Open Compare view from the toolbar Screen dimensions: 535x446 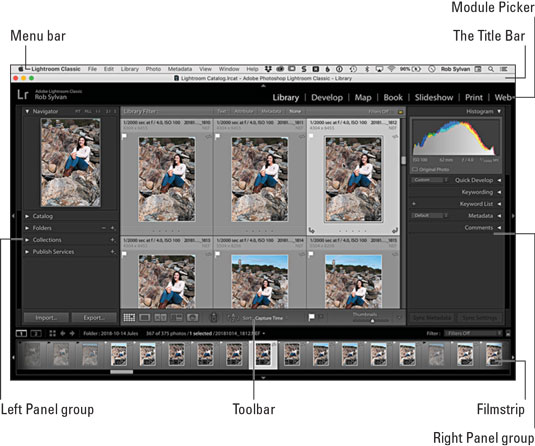160,318
